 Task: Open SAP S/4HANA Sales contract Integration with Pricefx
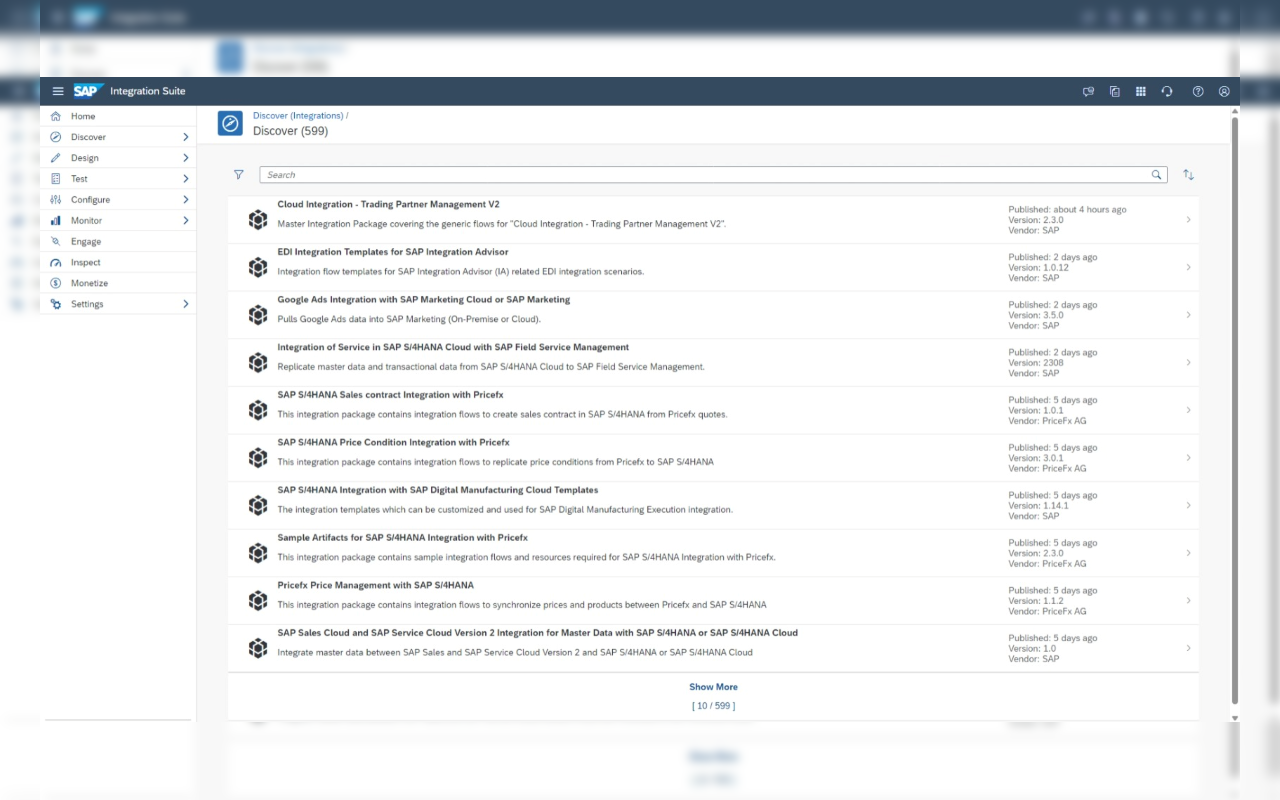tap(390, 395)
